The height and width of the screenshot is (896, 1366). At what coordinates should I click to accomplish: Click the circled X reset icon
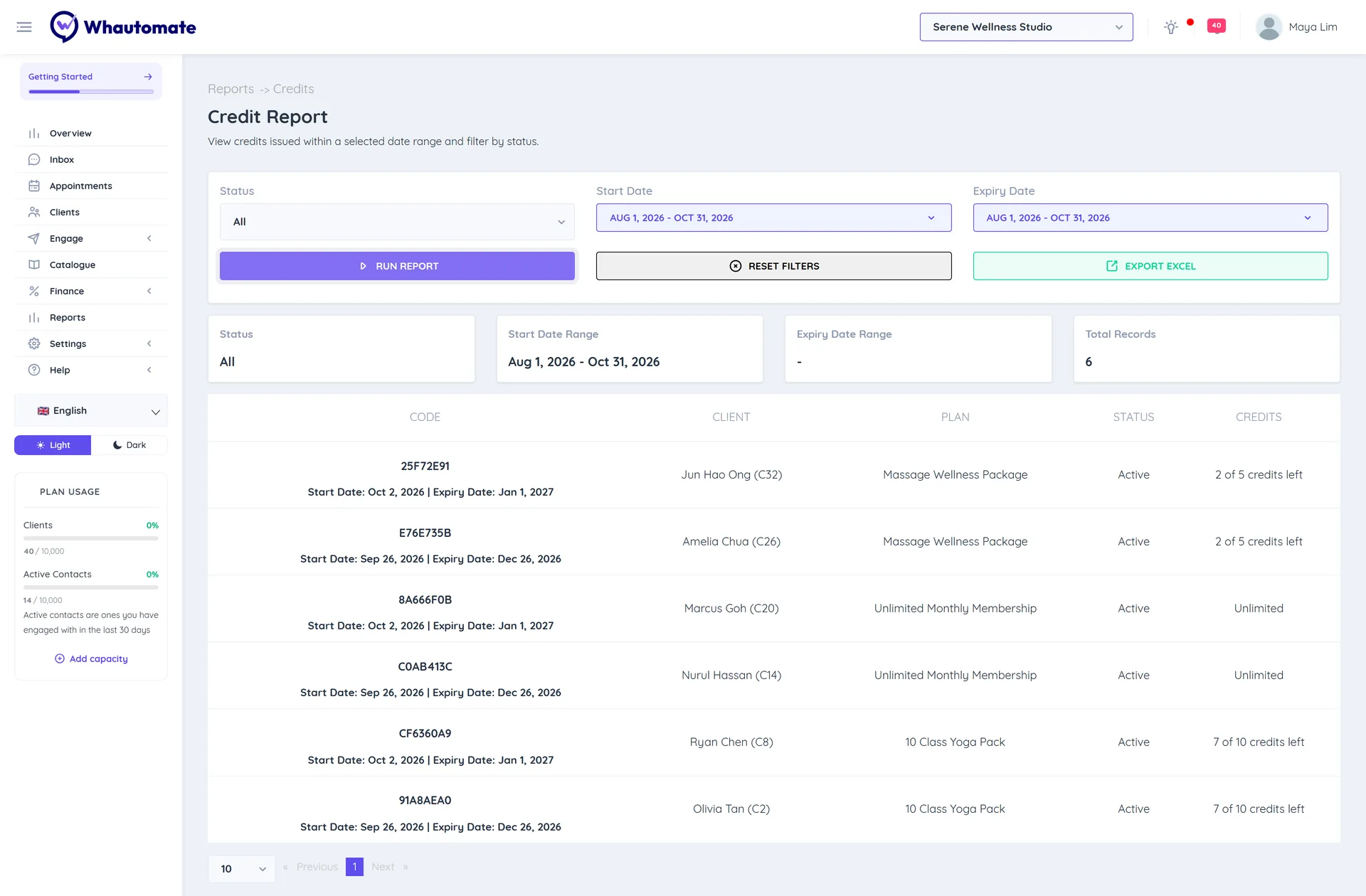pyautogui.click(x=736, y=266)
